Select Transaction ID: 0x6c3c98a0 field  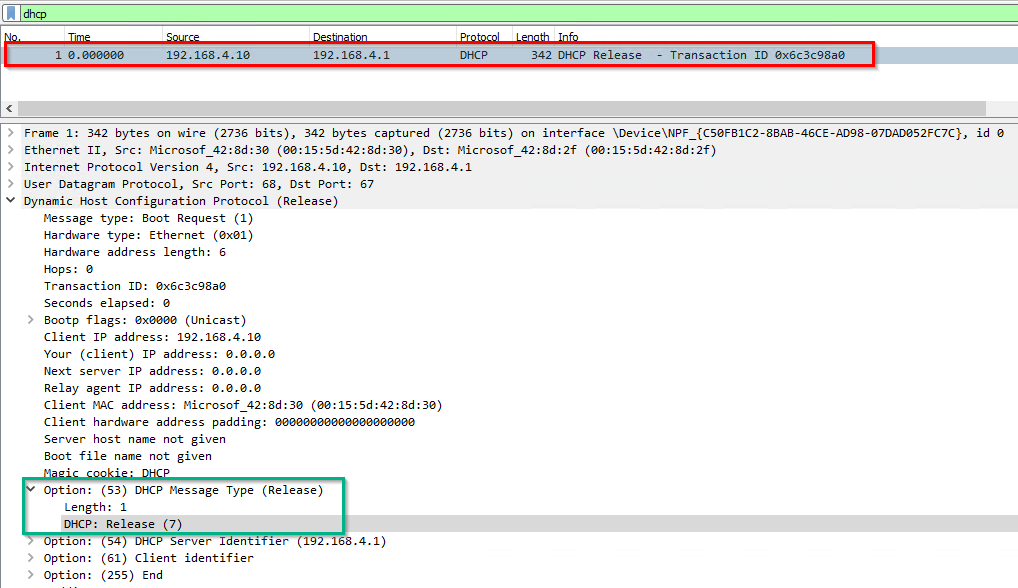134,286
